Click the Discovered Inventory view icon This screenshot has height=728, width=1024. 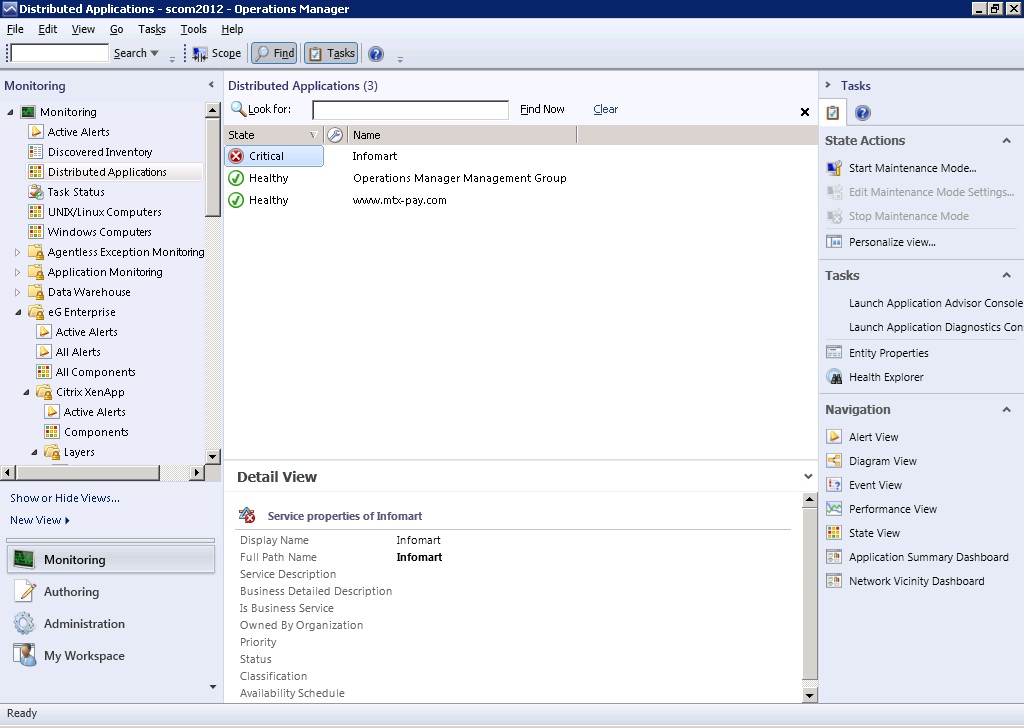coord(36,152)
